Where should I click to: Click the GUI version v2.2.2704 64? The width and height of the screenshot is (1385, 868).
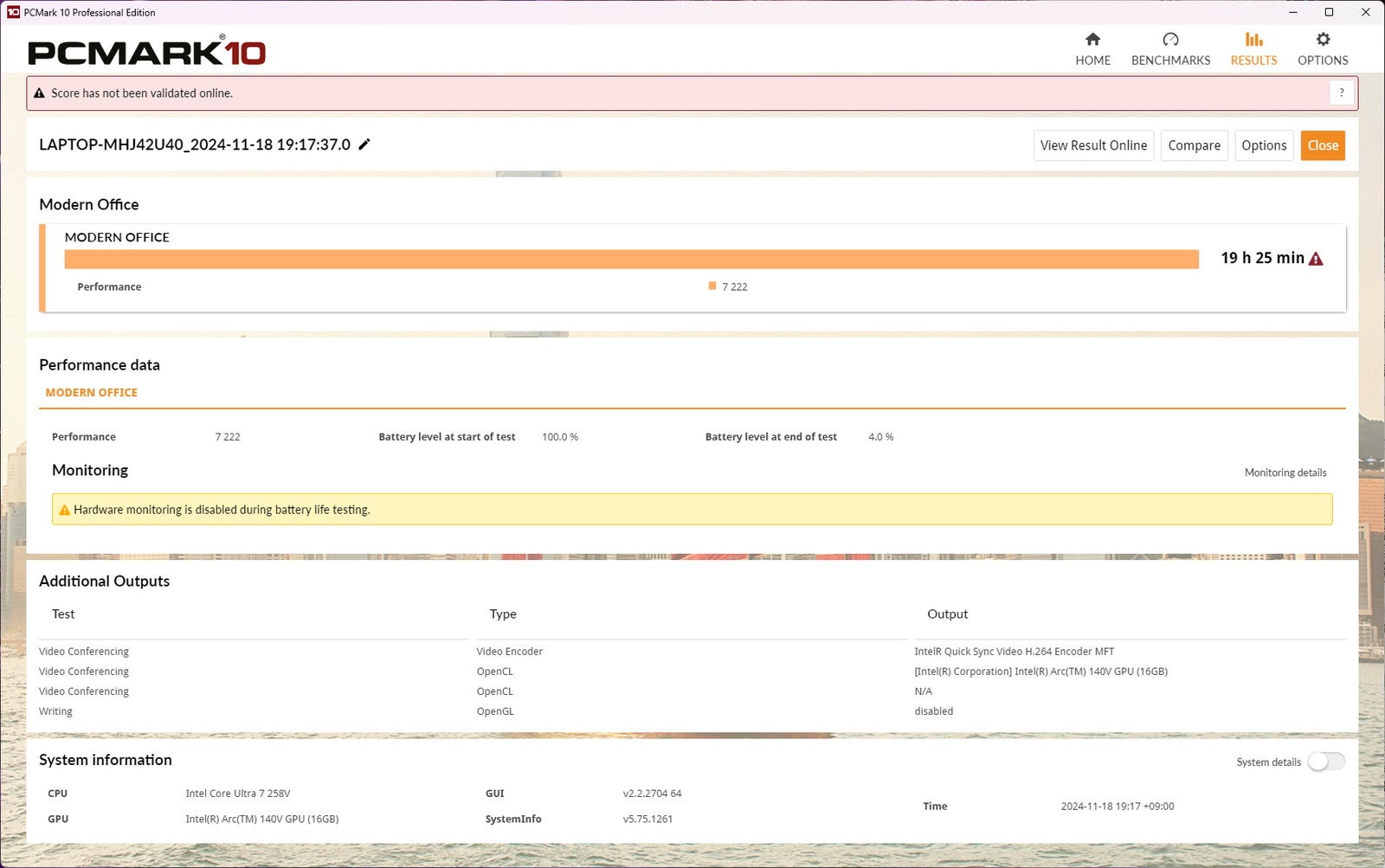(x=652, y=794)
